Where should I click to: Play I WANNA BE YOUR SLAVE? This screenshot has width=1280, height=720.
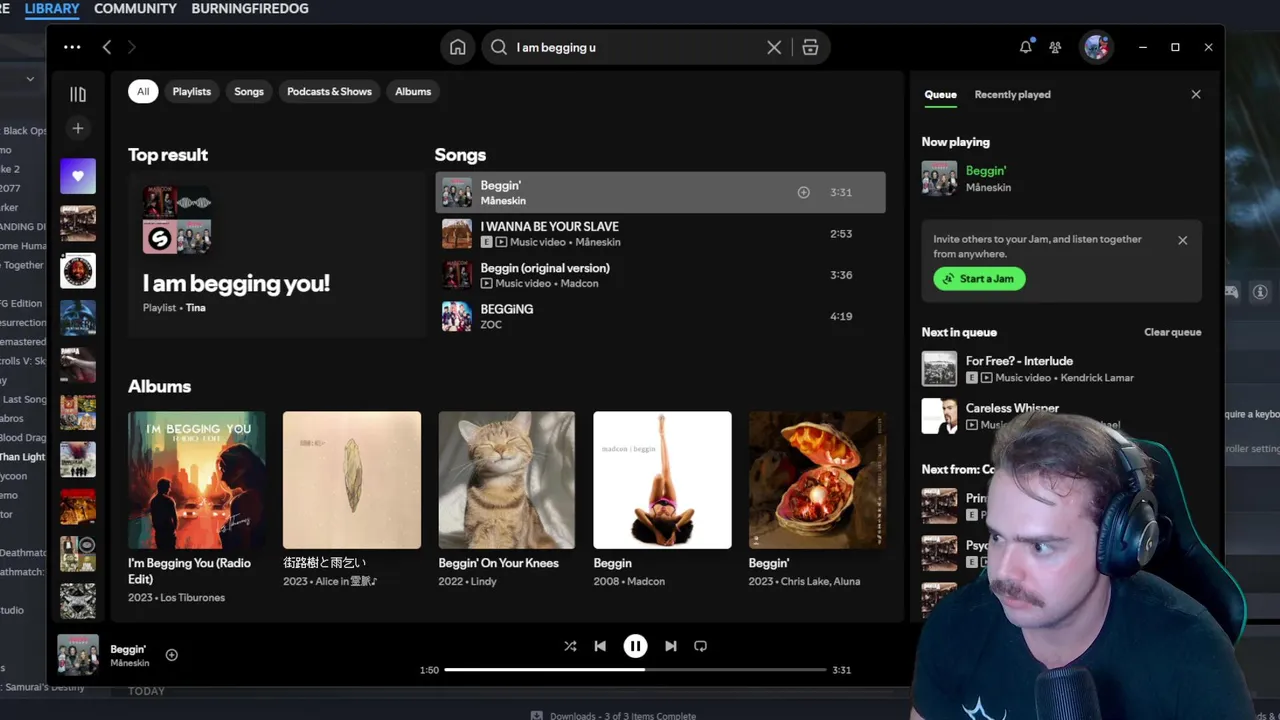(660, 234)
